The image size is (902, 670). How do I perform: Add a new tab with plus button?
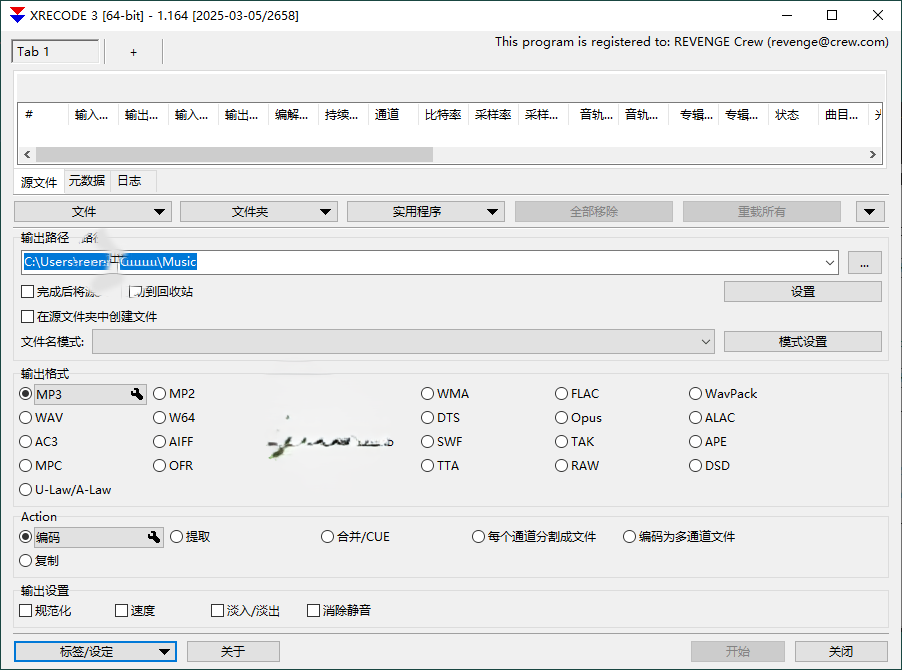coord(133,52)
